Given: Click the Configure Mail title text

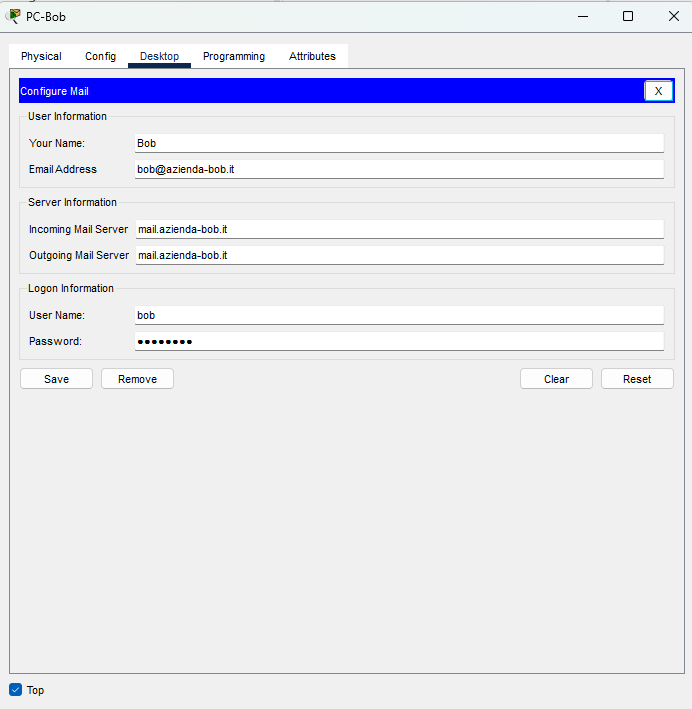Looking at the screenshot, I should point(54,91).
